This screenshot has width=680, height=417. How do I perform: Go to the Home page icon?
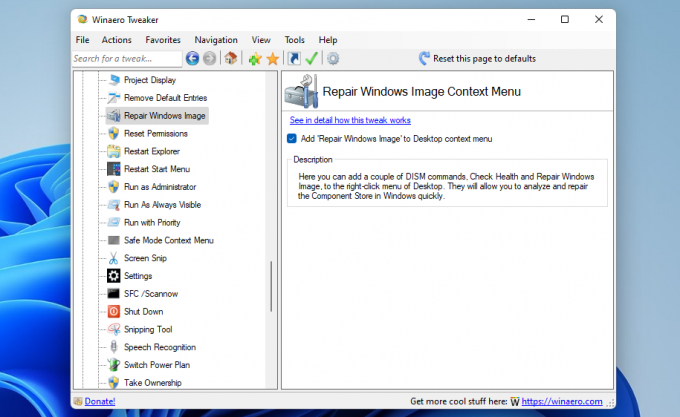coord(231,58)
